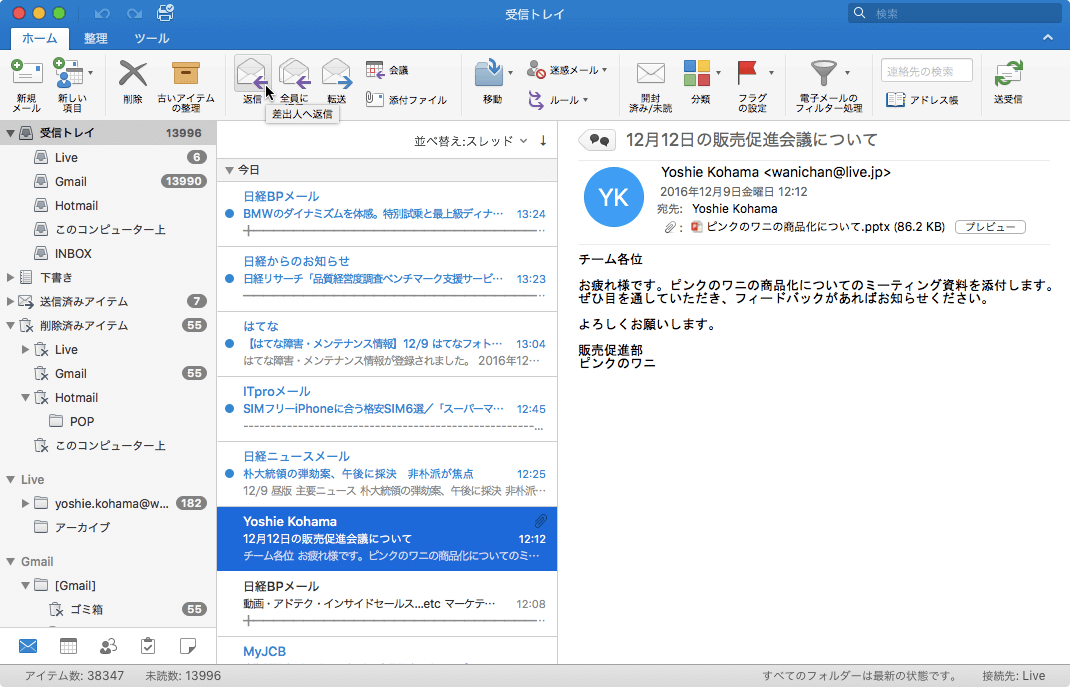Image resolution: width=1070 pixels, height=687 pixels.
Task: Expand the 送信済みアイテム folder
Action: pos(10,301)
